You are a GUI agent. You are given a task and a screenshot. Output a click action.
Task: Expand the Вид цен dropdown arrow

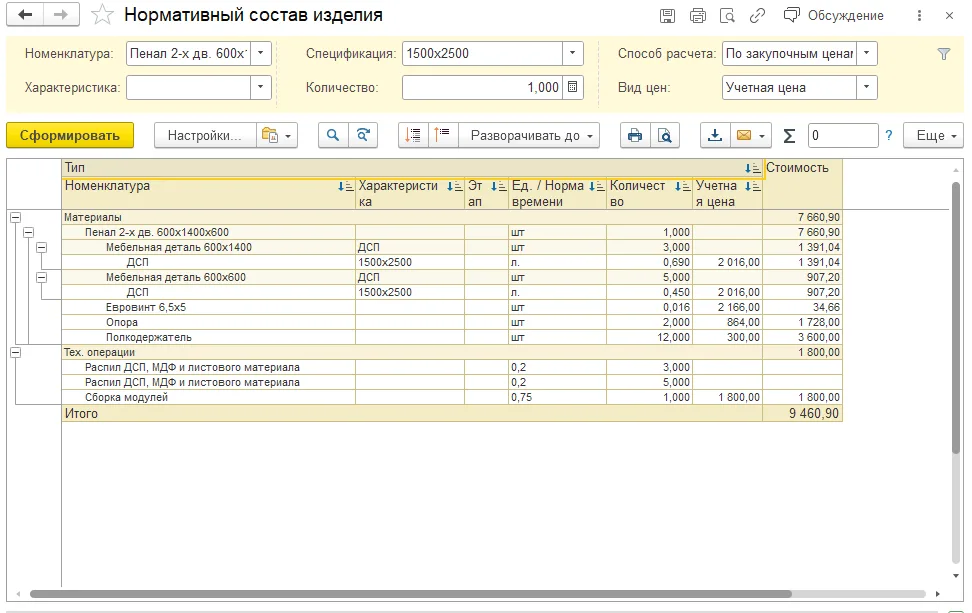pos(867,87)
